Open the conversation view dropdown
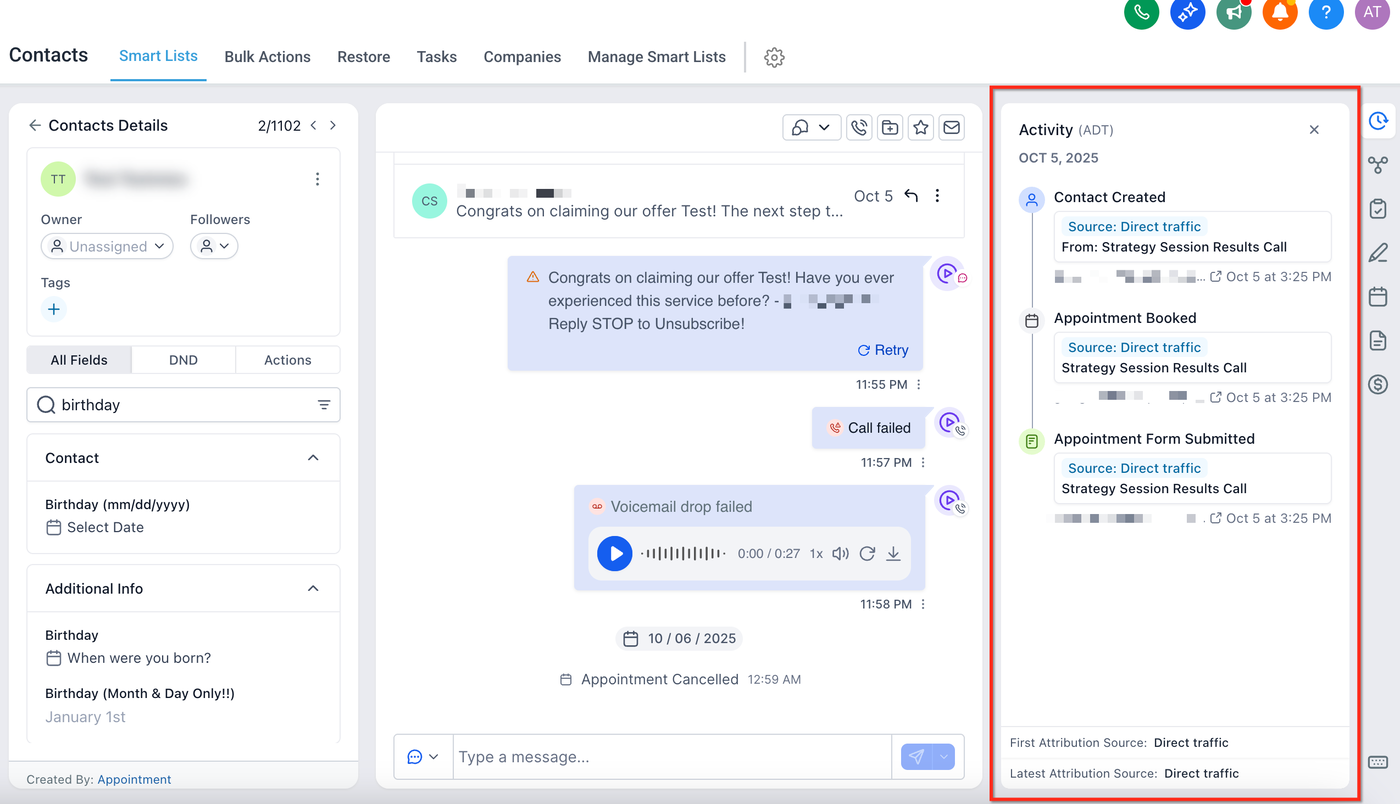Viewport: 1400px width, 804px height. 812,127
